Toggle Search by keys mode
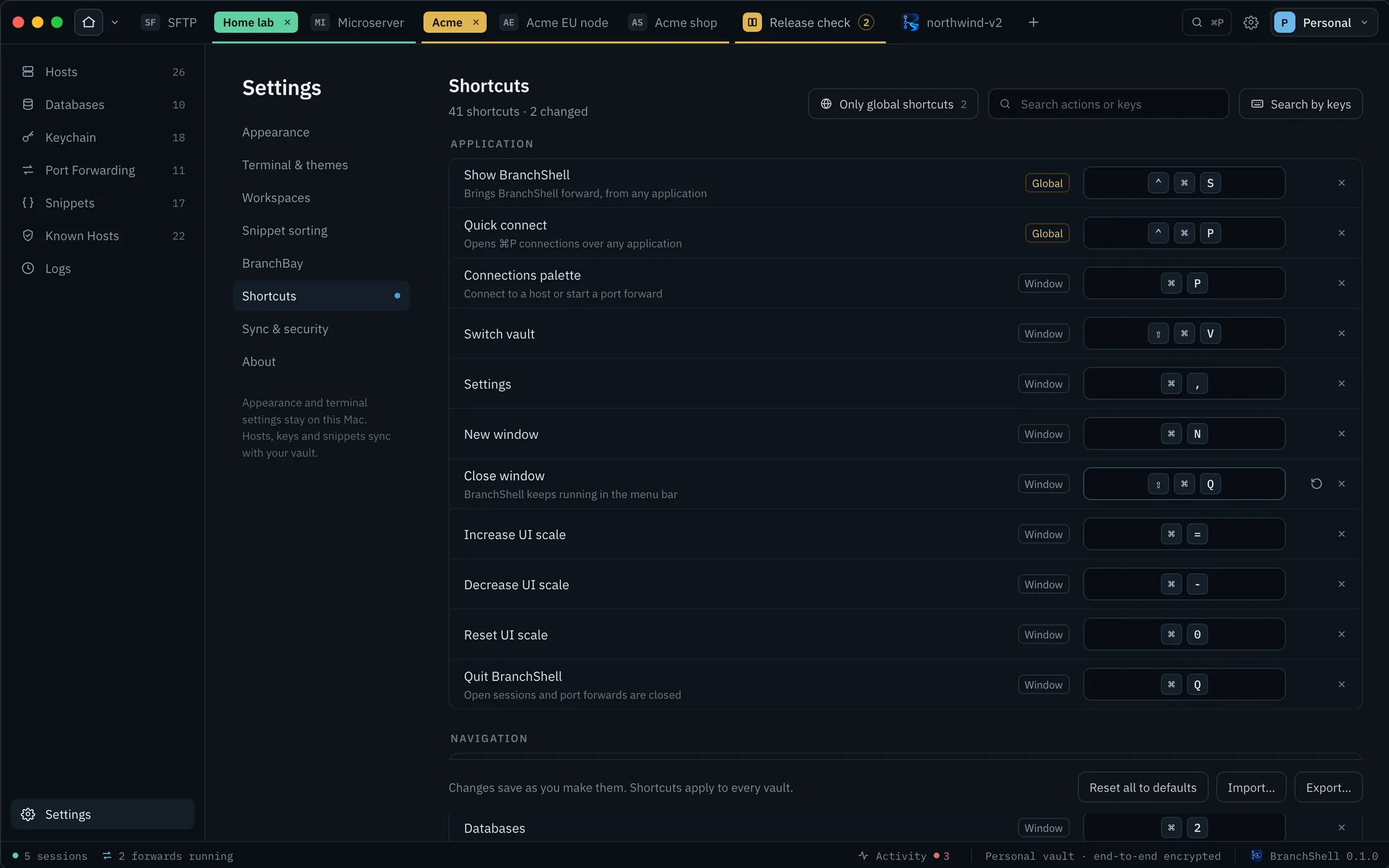The image size is (1389, 868). 1301,104
